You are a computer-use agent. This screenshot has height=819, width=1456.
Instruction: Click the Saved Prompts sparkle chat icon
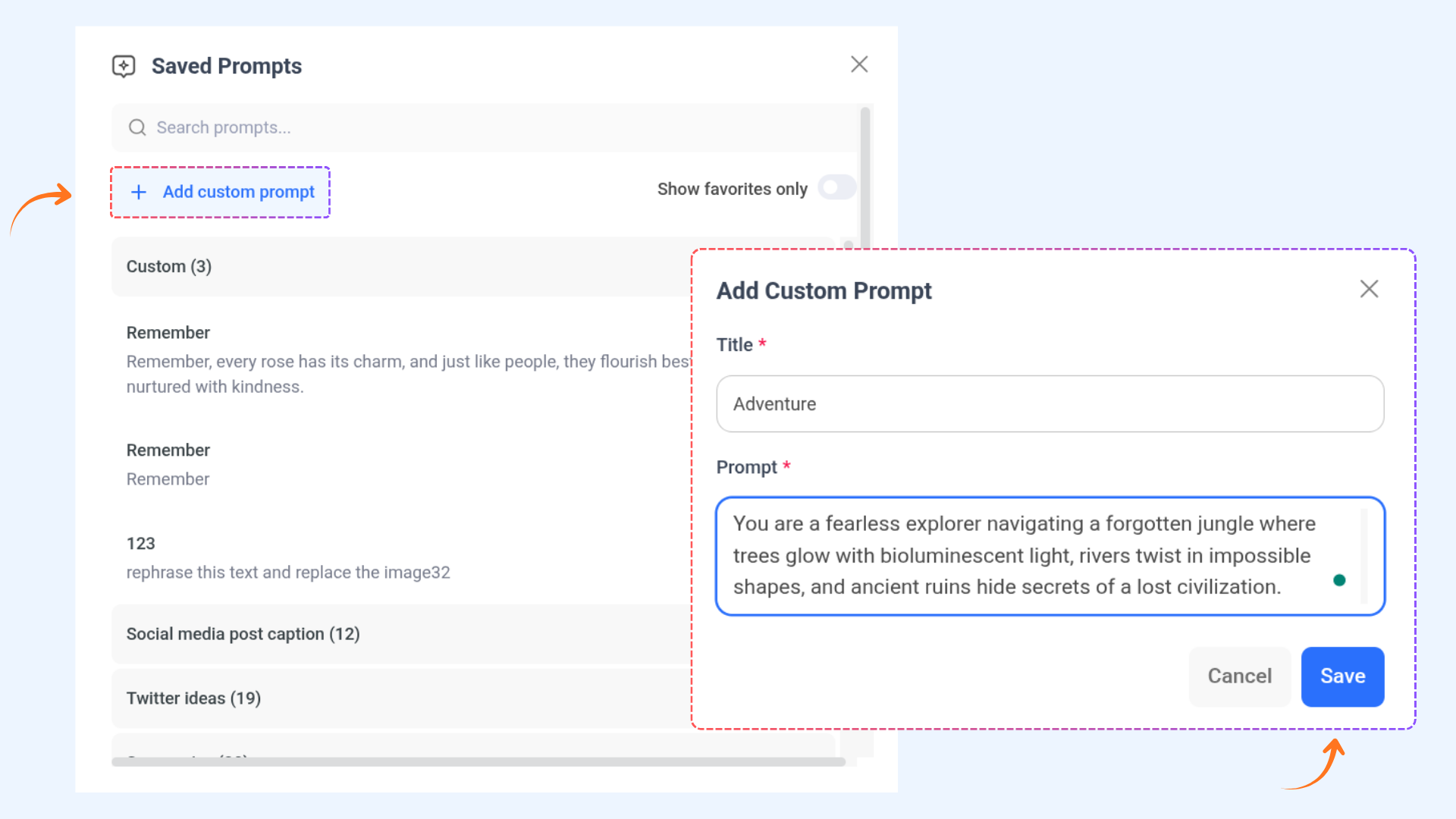(124, 66)
